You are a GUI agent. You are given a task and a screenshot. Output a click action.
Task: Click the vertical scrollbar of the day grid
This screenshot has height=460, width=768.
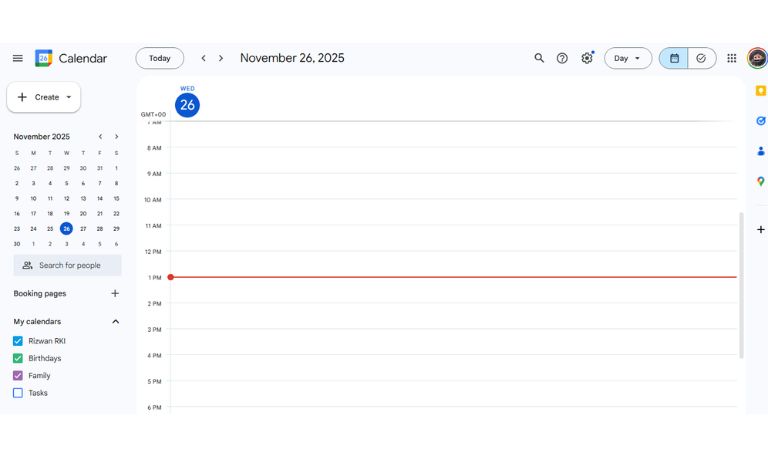(x=741, y=285)
